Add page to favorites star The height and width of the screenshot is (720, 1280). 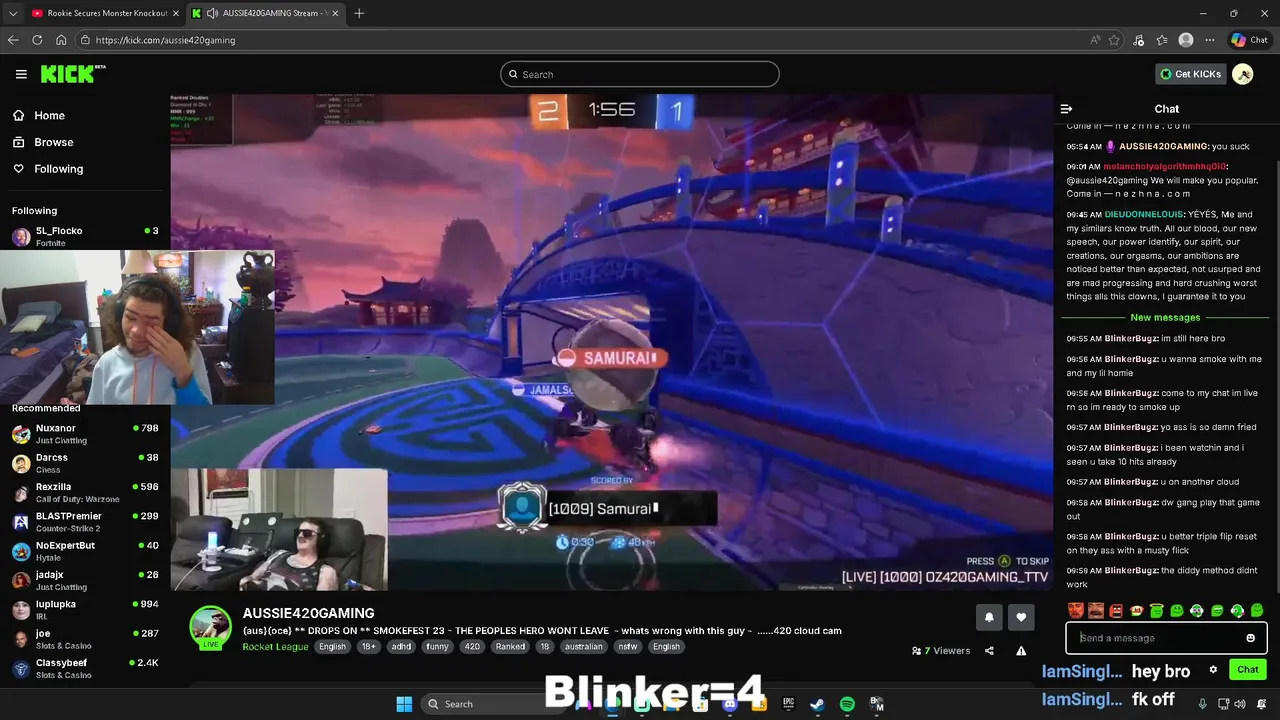coord(1114,40)
